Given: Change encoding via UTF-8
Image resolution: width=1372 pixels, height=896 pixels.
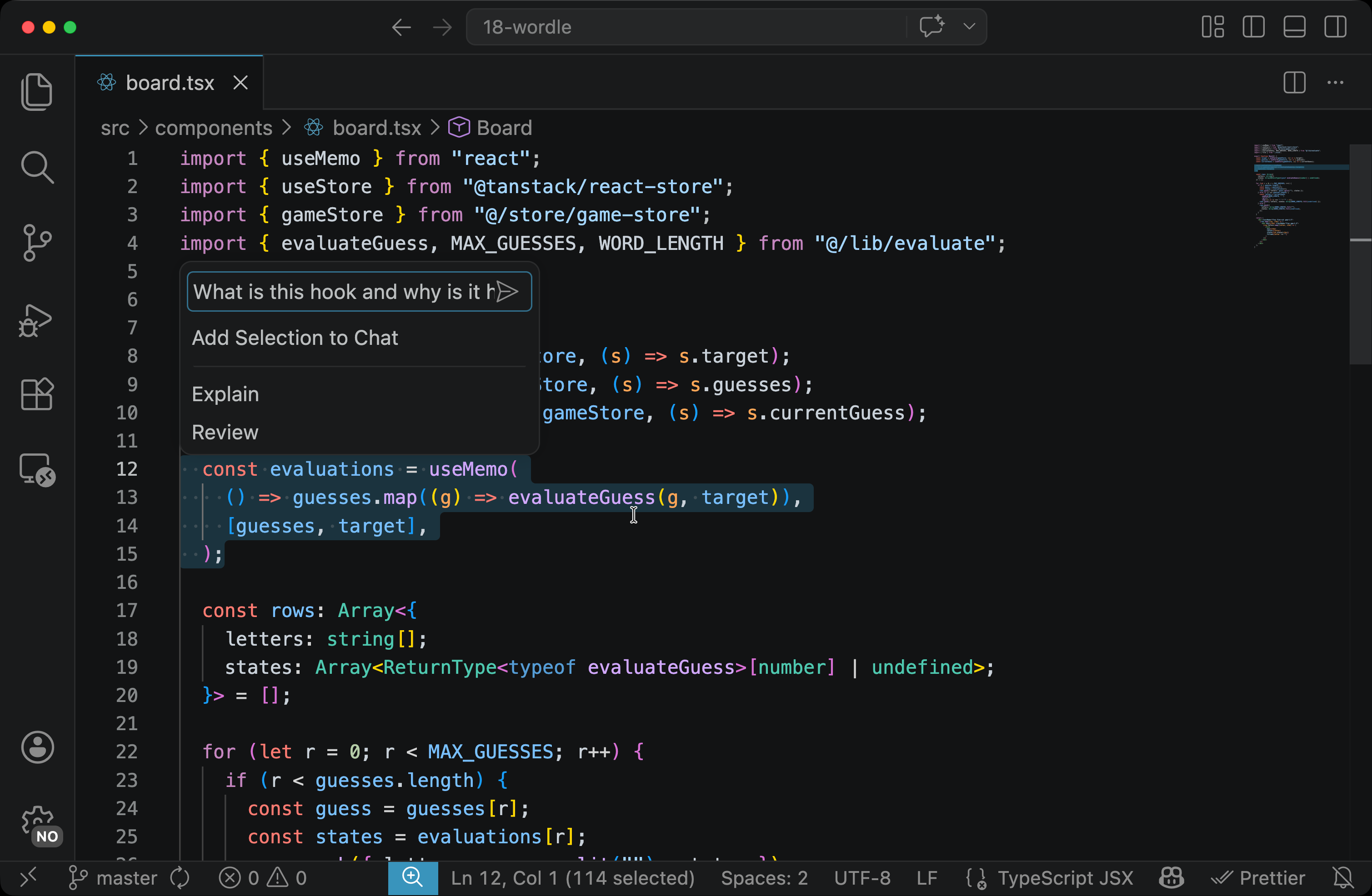Looking at the screenshot, I should coord(862,878).
